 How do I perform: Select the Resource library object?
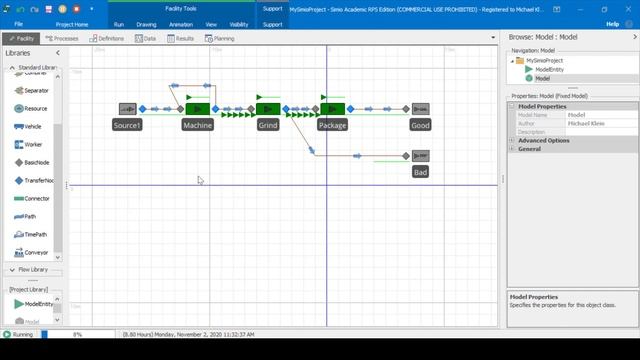(x=31, y=109)
